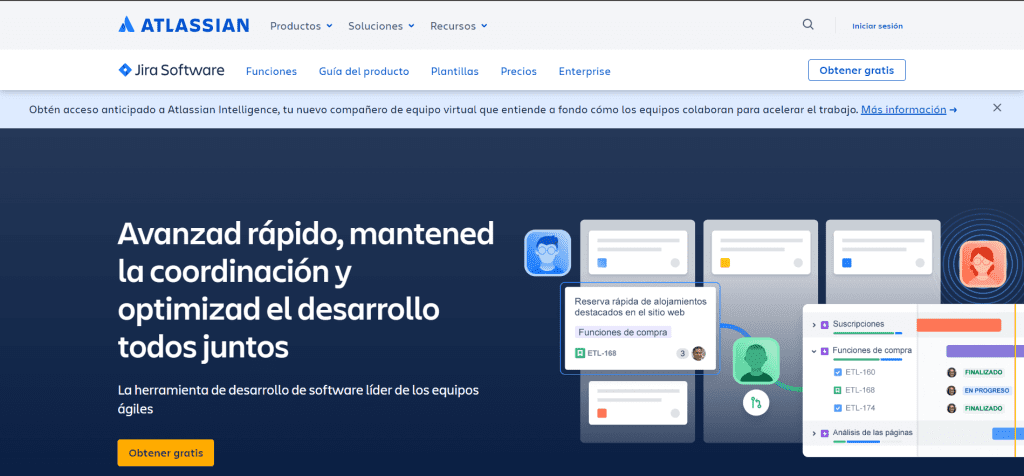1024x476 pixels.
Task: Expand the Suscripciones row chevron
Action: tap(814, 325)
